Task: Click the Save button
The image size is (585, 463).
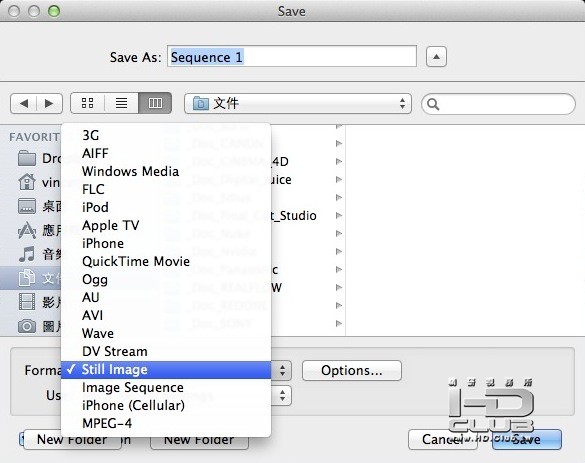Action: (526, 439)
